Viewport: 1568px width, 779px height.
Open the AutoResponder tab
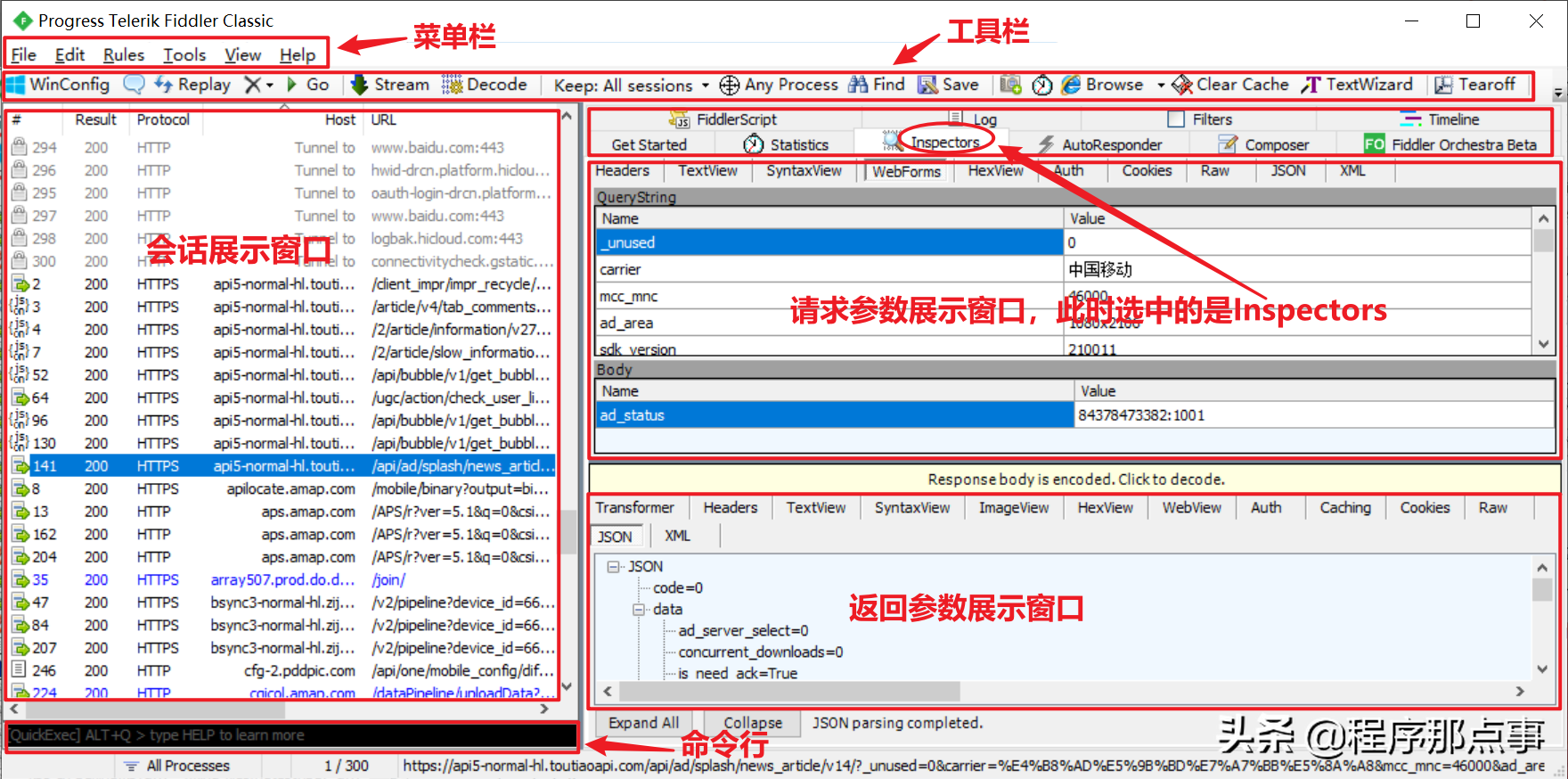[x=1099, y=144]
